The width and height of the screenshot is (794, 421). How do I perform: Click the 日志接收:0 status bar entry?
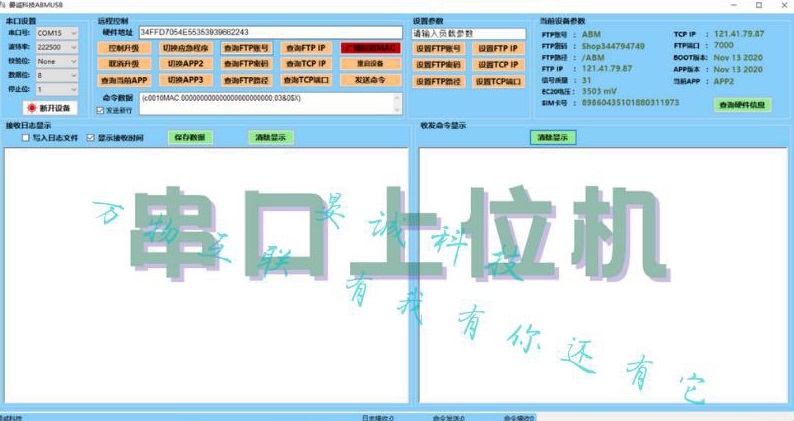(x=378, y=418)
